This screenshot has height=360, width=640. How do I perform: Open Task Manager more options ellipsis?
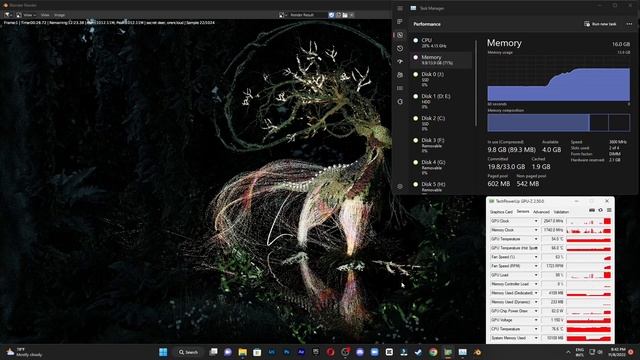click(x=629, y=24)
